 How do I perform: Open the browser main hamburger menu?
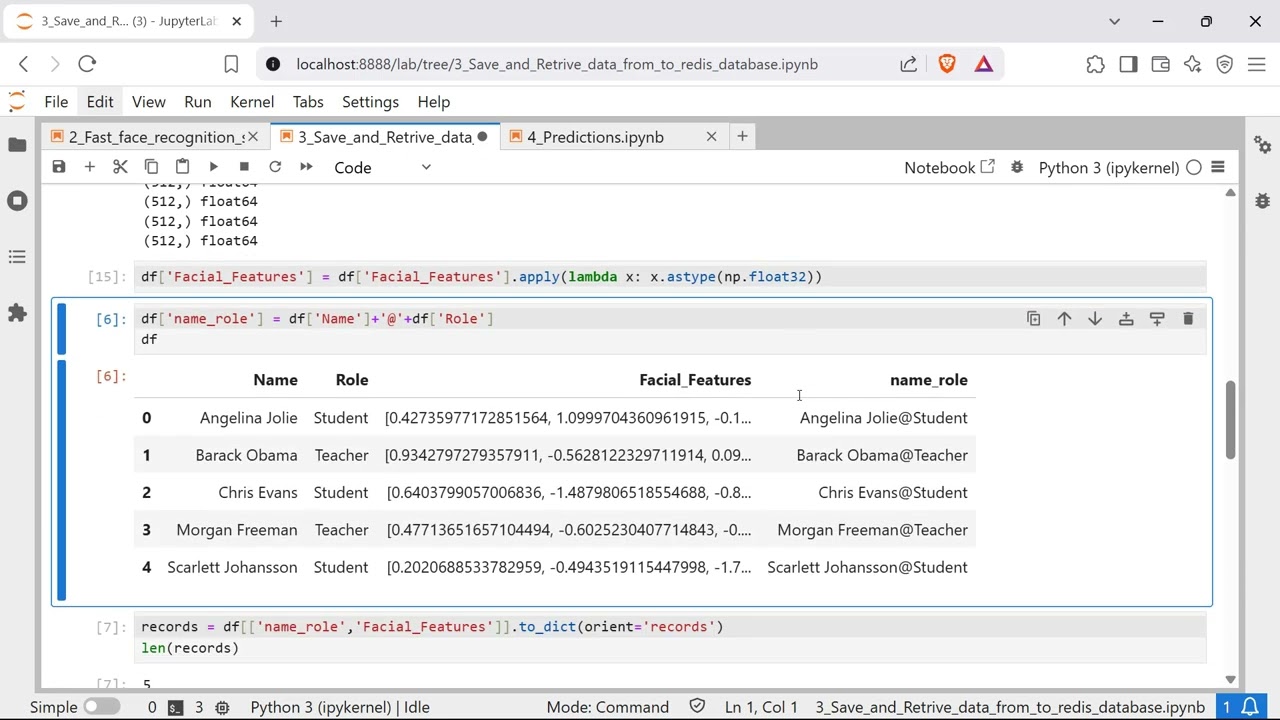pyautogui.click(x=1257, y=64)
